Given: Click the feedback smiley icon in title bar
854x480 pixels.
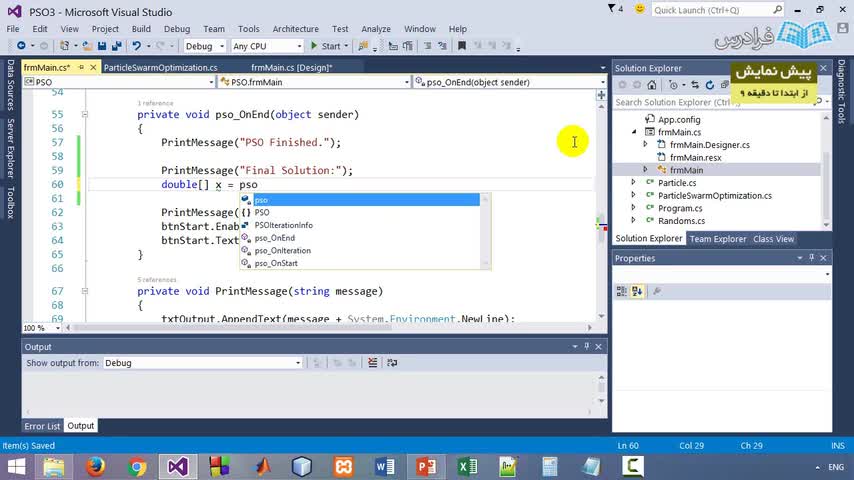Looking at the screenshot, I should click(x=640, y=9).
